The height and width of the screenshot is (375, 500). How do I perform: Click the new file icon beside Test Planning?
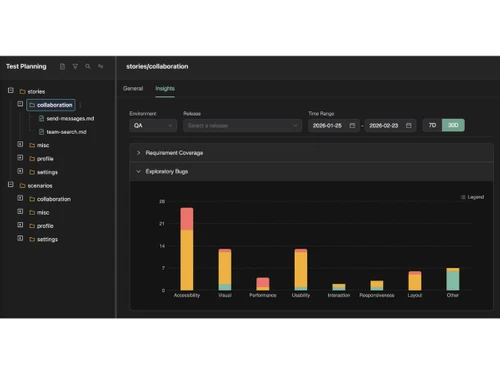62,67
